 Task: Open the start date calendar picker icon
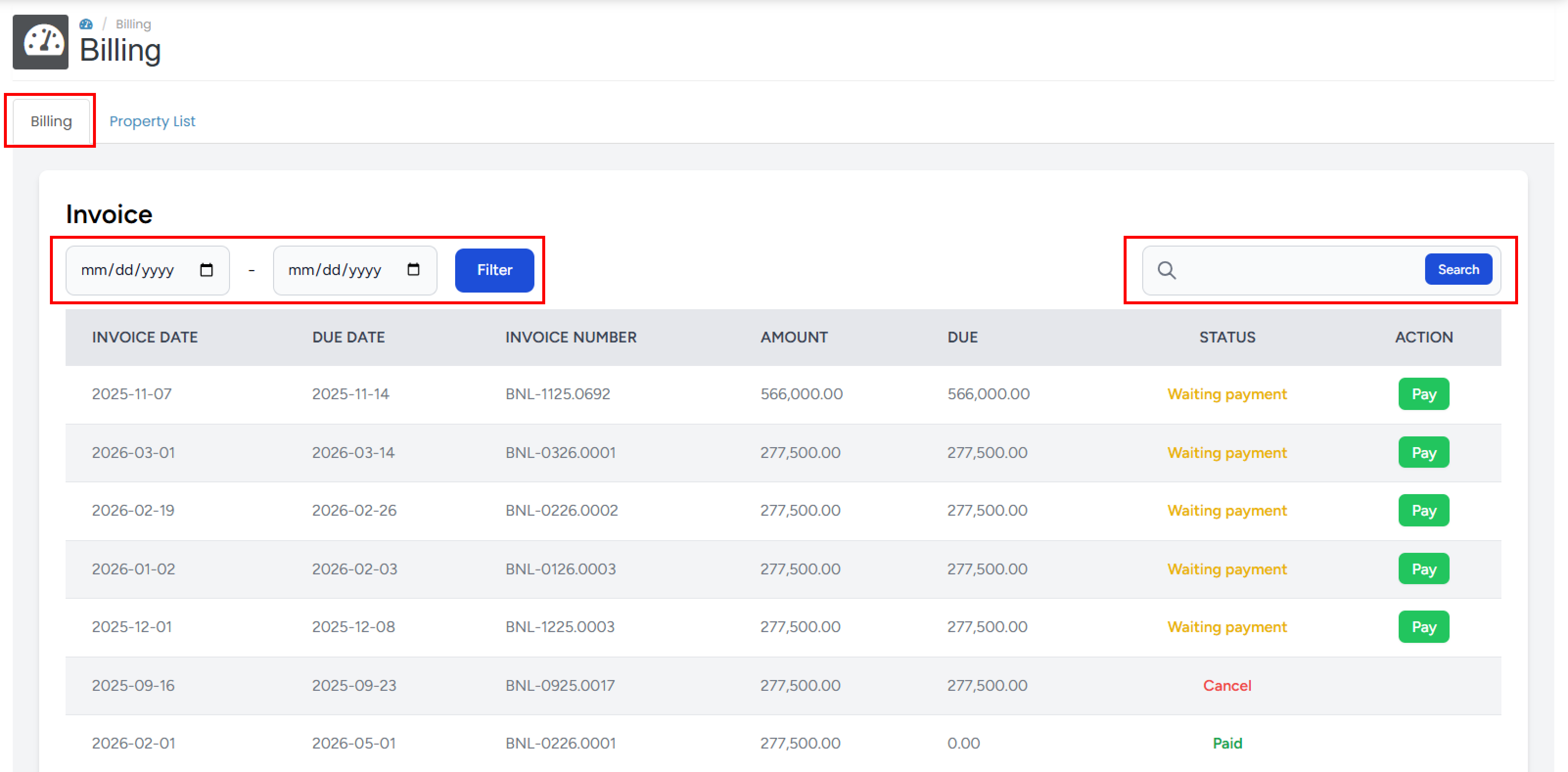(x=207, y=270)
